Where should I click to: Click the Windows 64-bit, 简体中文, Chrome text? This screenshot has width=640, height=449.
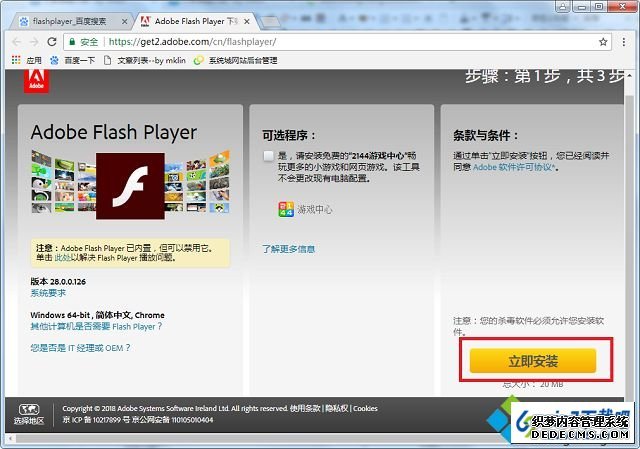pos(97,315)
